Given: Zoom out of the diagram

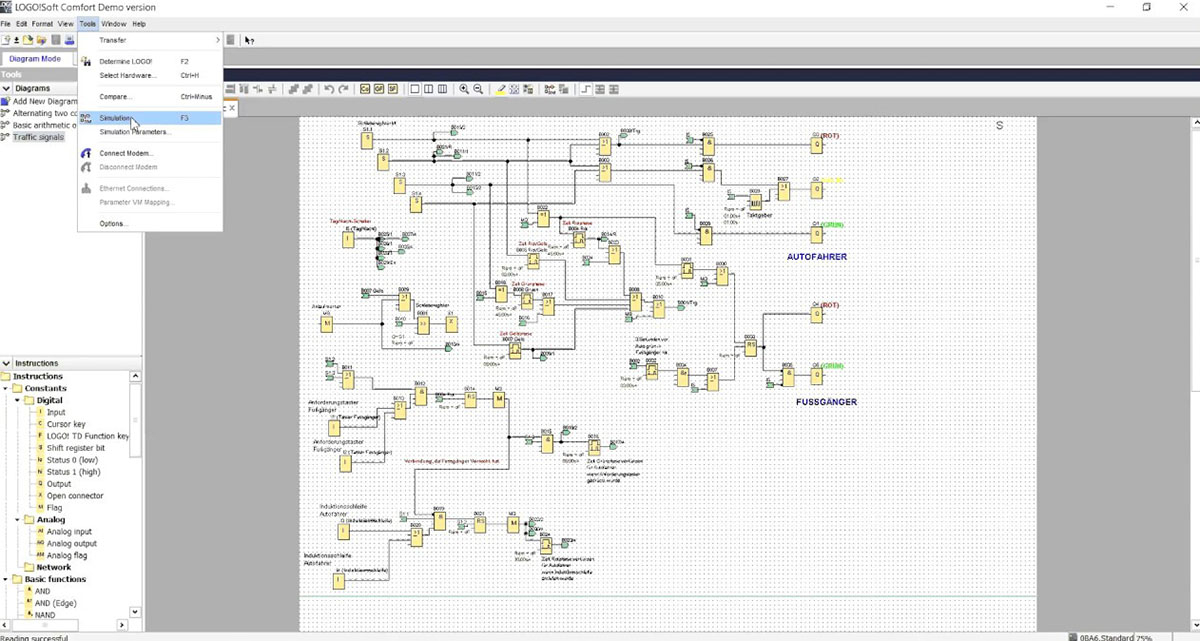Looking at the screenshot, I should point(478,89).
